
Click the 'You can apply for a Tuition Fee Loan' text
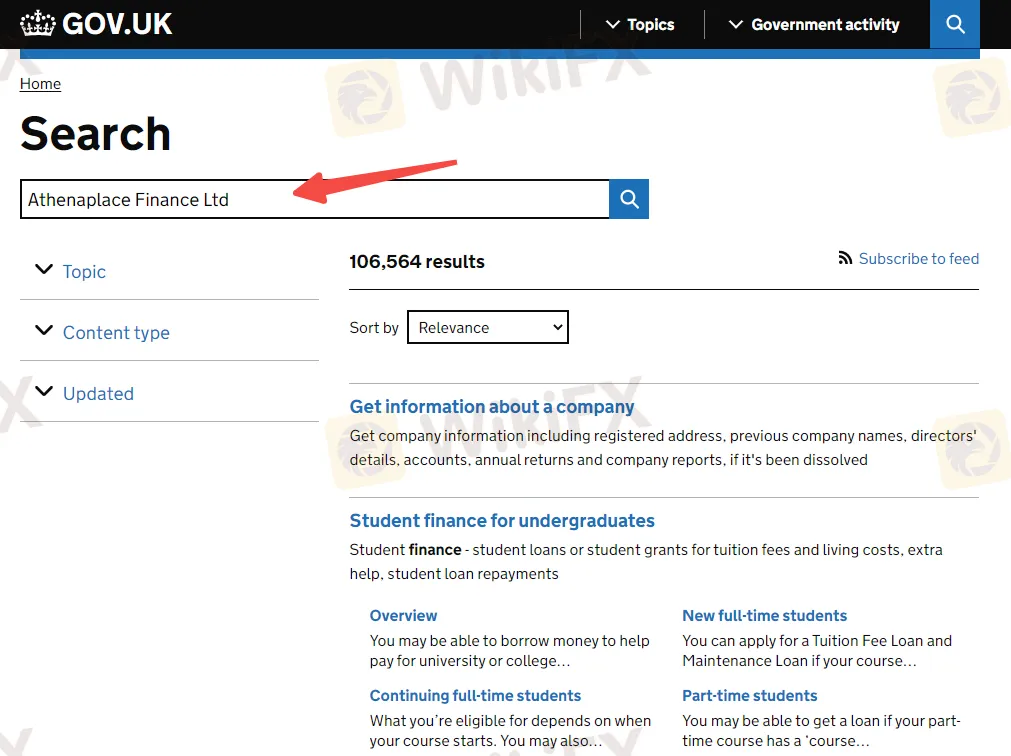817,651
